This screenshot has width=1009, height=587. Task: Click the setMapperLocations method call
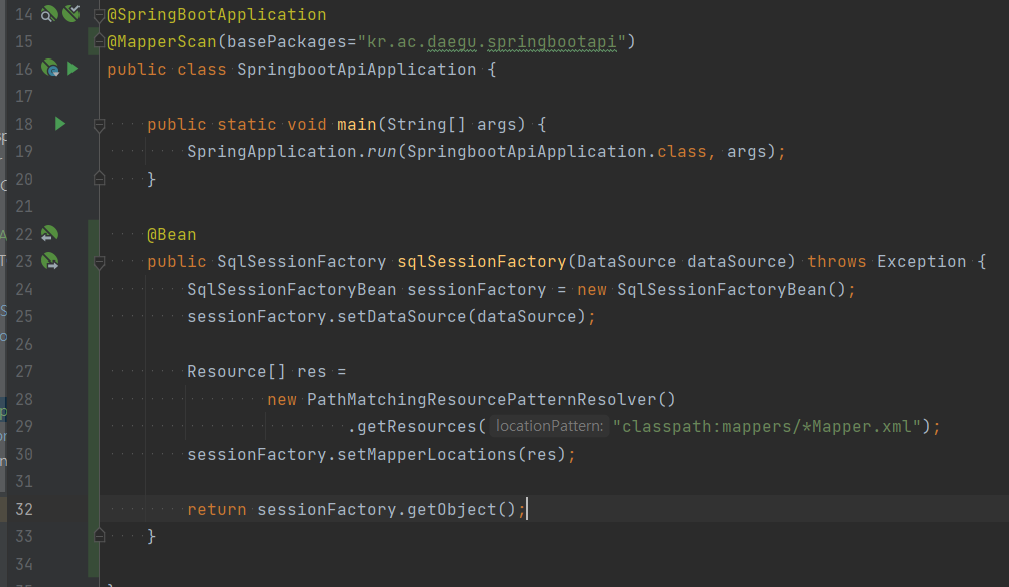click(x=427, y=454)
